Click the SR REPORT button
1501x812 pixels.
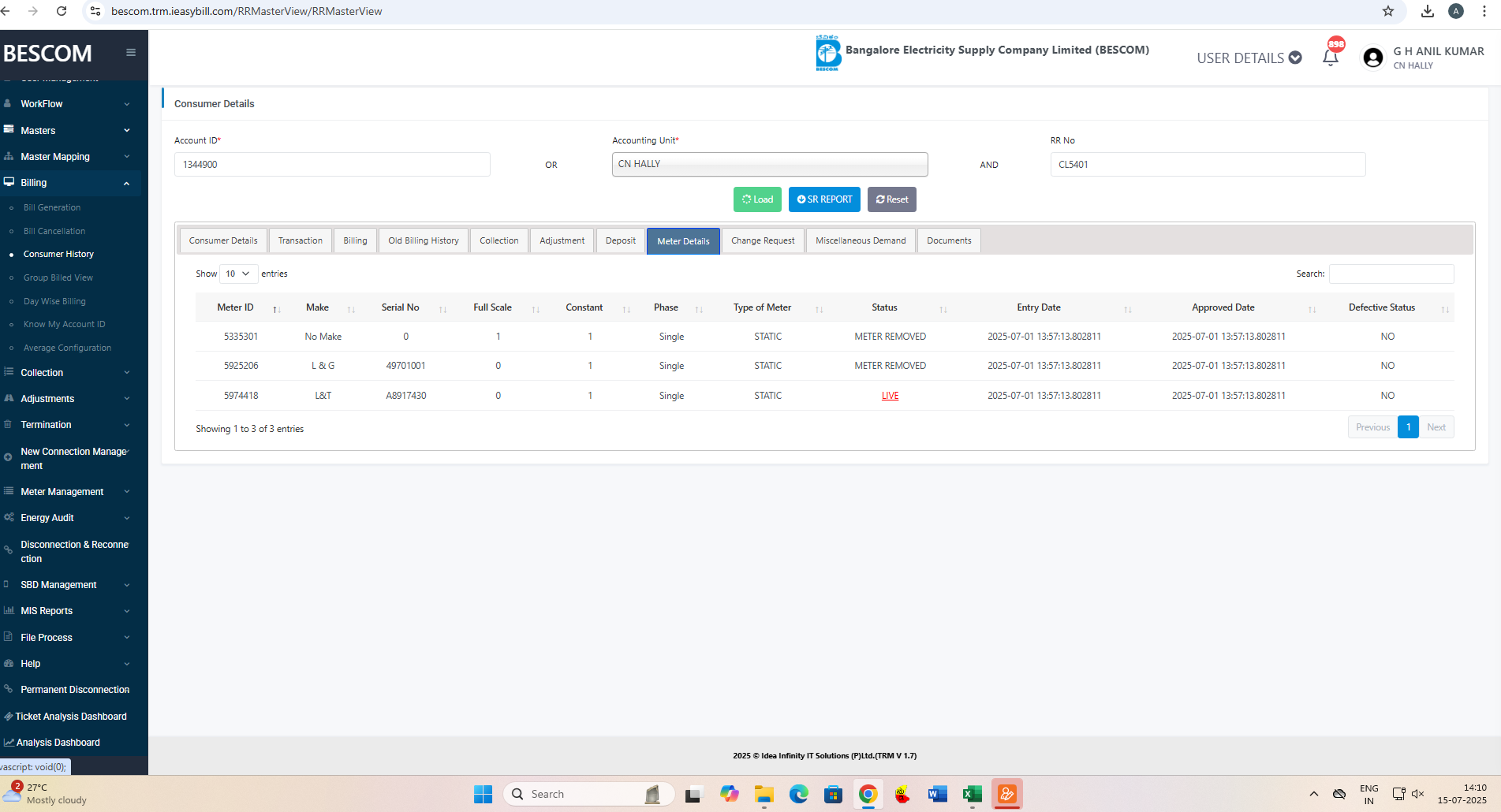coord(824,199)
